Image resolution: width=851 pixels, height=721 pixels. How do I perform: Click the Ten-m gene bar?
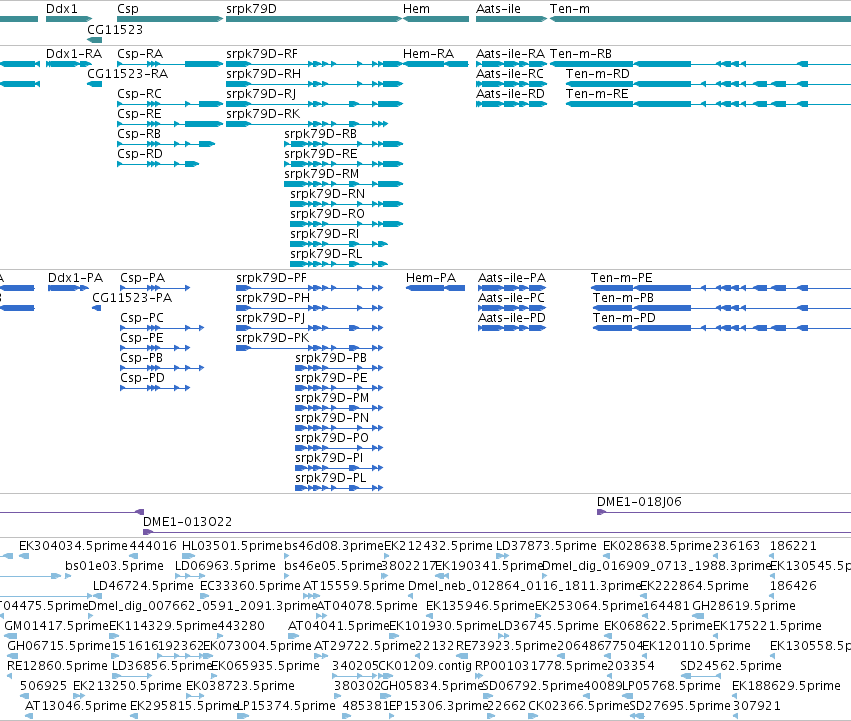coord(700,19)
